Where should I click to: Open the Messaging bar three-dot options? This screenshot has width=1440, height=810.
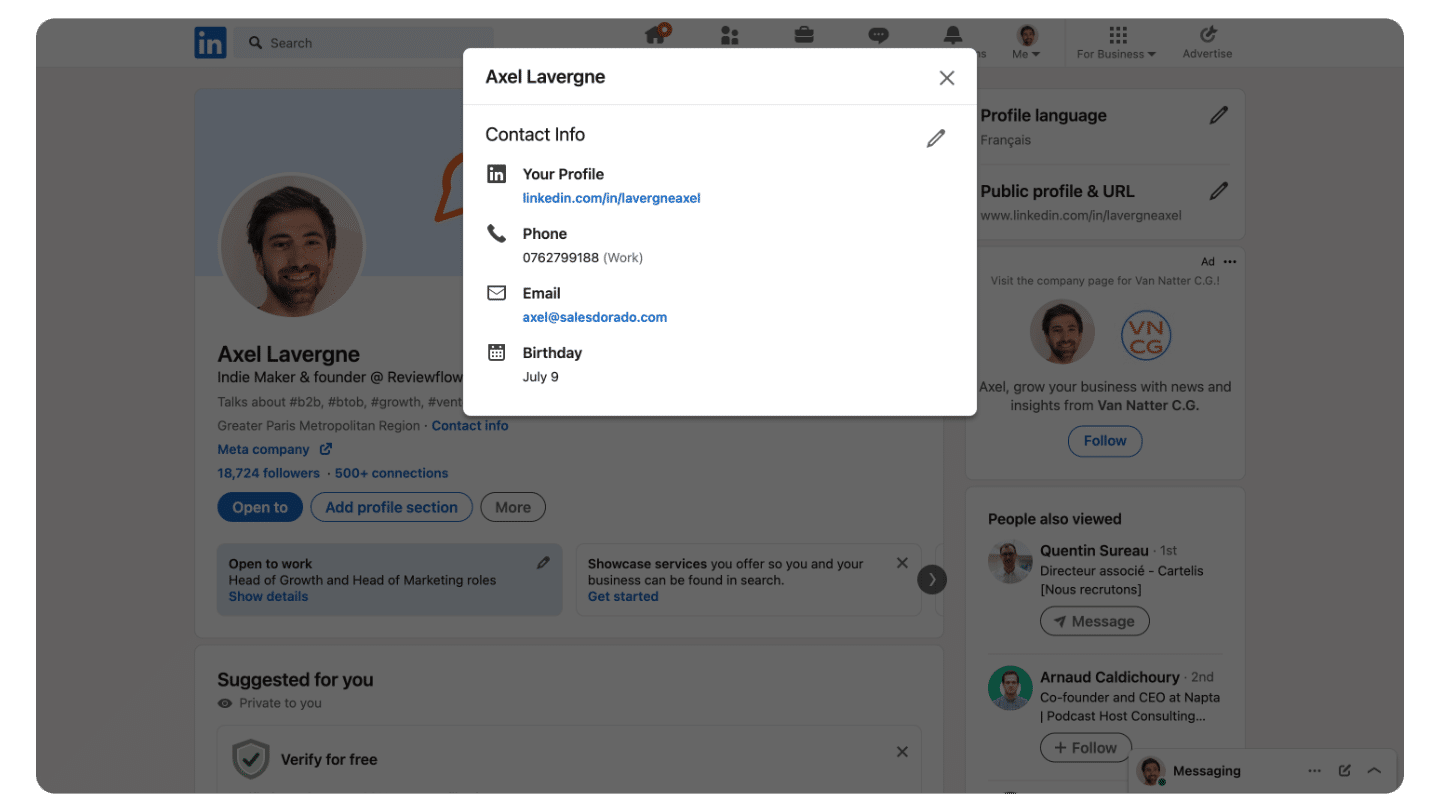pos(1314,771)
